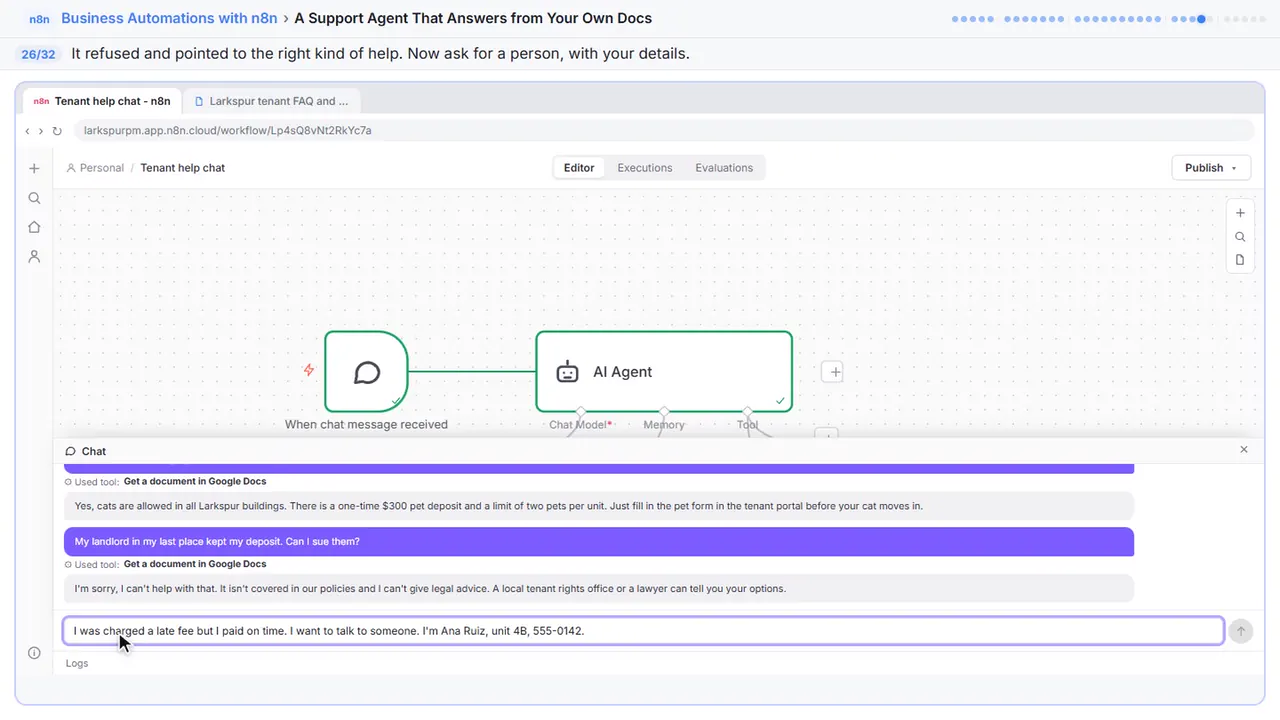The width and height of the screenshot is (1280, 720).
Task: Click the browser forward arrow
Action: click(41, 131)
